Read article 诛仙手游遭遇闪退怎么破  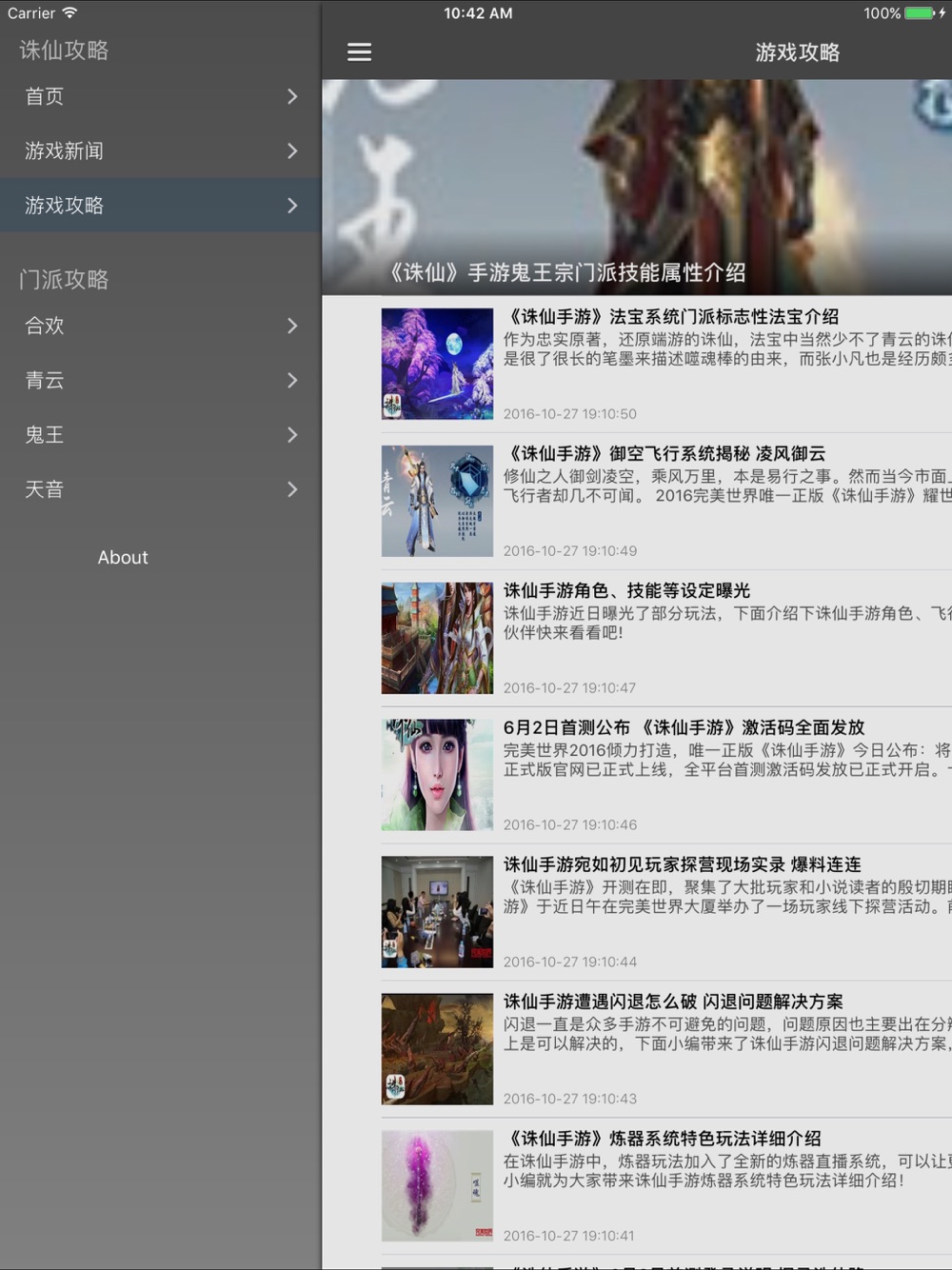coord(673,1002)
